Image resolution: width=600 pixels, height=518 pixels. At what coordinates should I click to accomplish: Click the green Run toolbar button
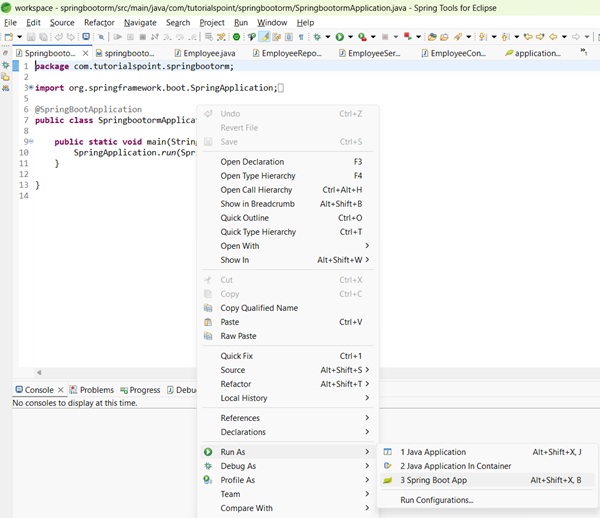[x=339, y=37]
